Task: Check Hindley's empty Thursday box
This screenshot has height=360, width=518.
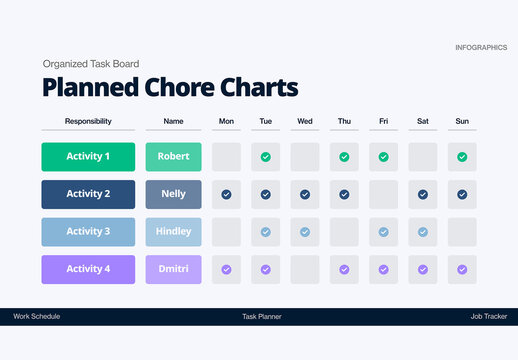Action: pos(344,232)
